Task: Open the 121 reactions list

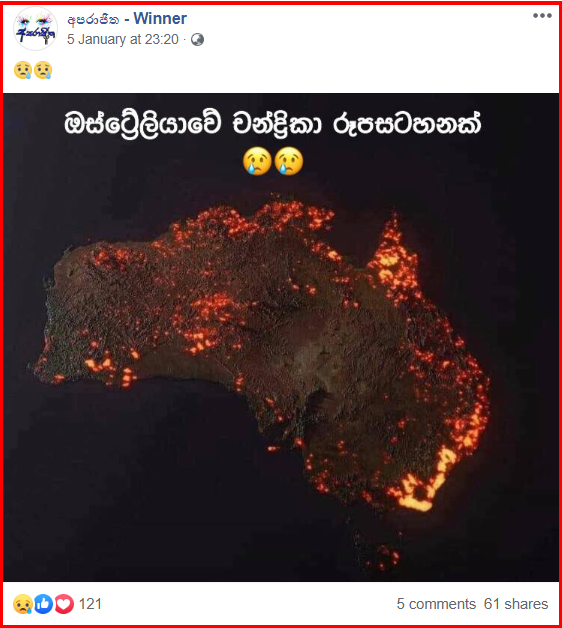Action: pyautogui.click(x=90, y=604)
